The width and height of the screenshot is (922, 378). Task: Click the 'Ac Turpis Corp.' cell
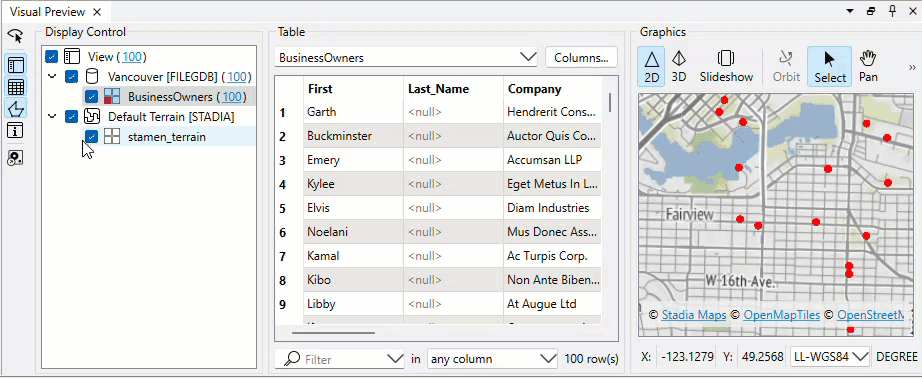pos(553,256)
